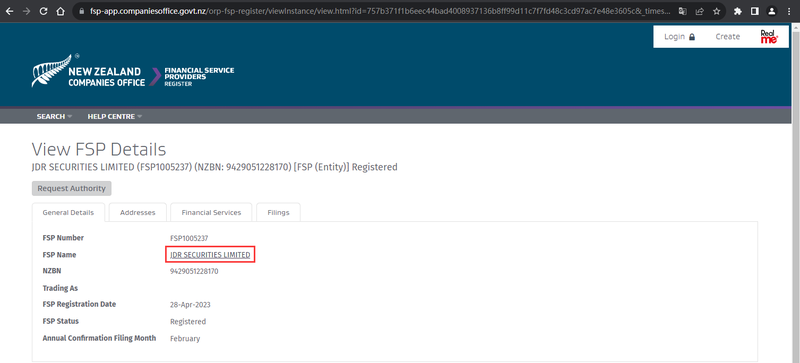Click the 28-Apr-2023 registration date
The height and width of the screenshot is (363, 800).
click(190, 305)
